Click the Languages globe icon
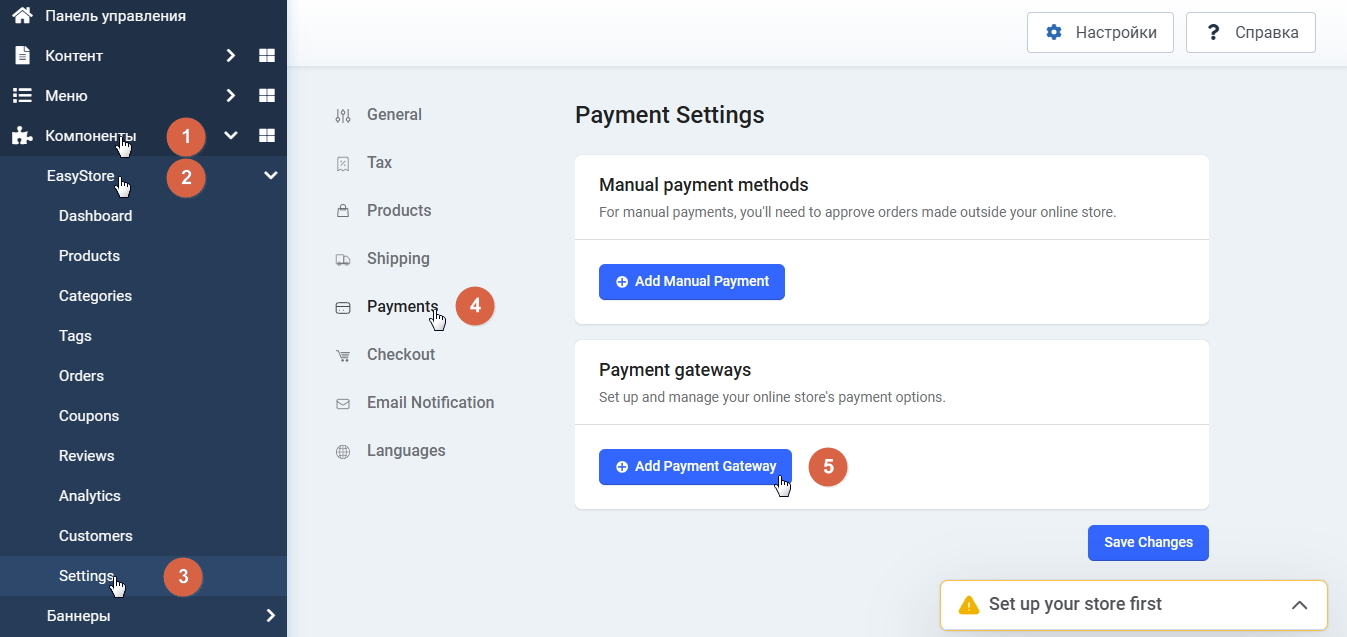The width and height of the screenshot is (1347, 637). [x=343, y=451]
